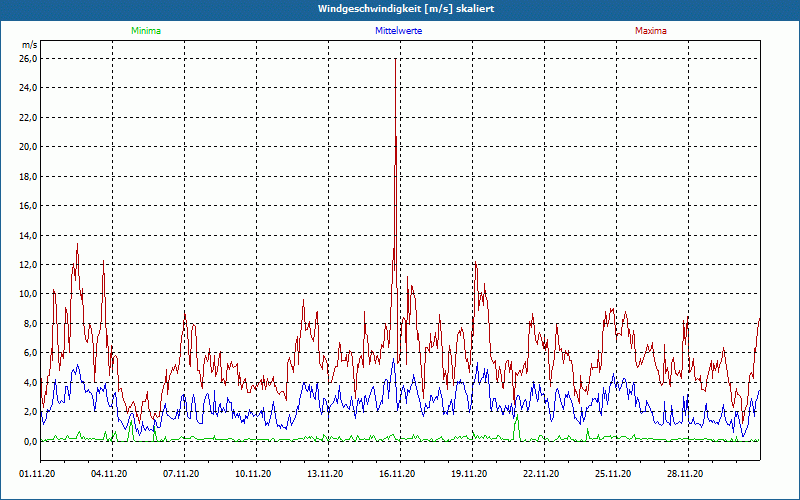Click the 13.11.20 date axis label
The width and height of the screenshot is (800, 500).
[x=325, y=474]
